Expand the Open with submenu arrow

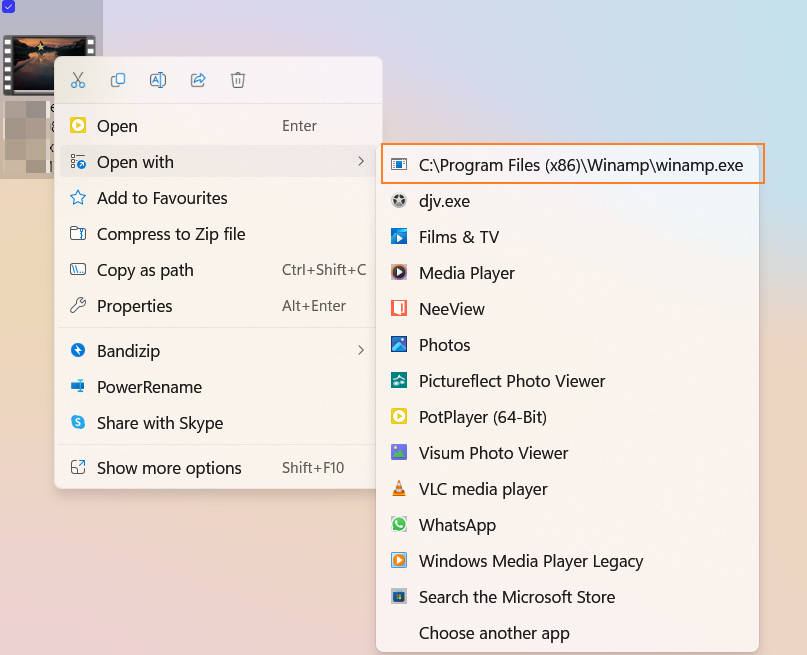pyautogui.click(x=361, y=162)
